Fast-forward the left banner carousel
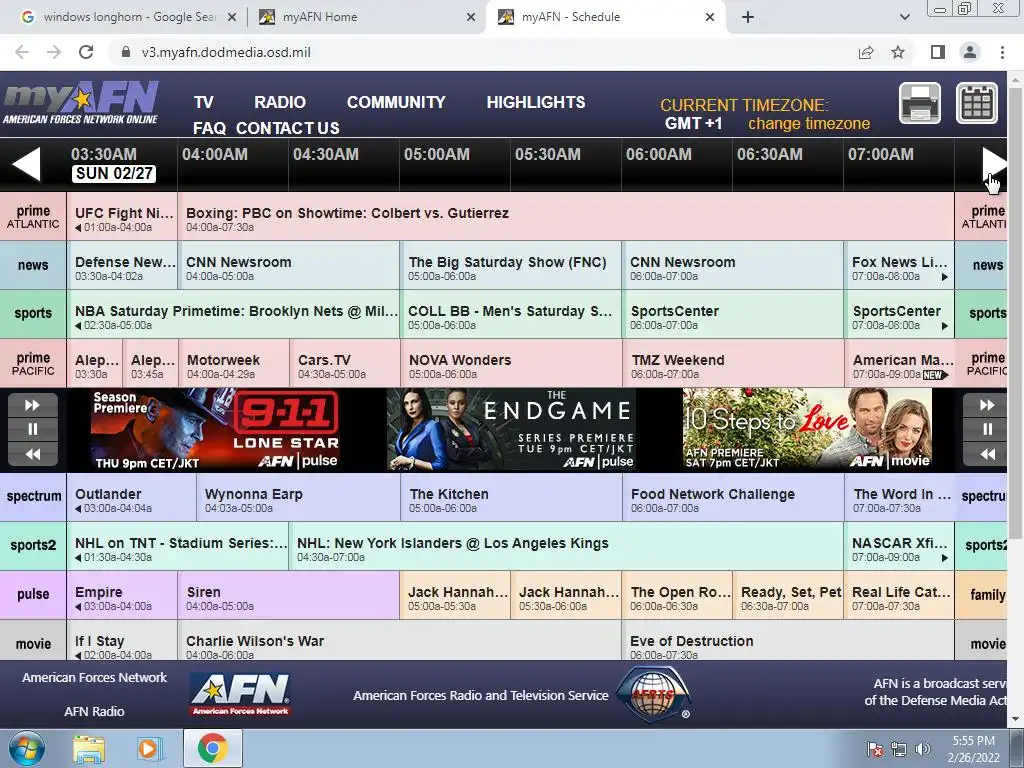This screenshot has height=768, width=1024. (x=33, y=406)
